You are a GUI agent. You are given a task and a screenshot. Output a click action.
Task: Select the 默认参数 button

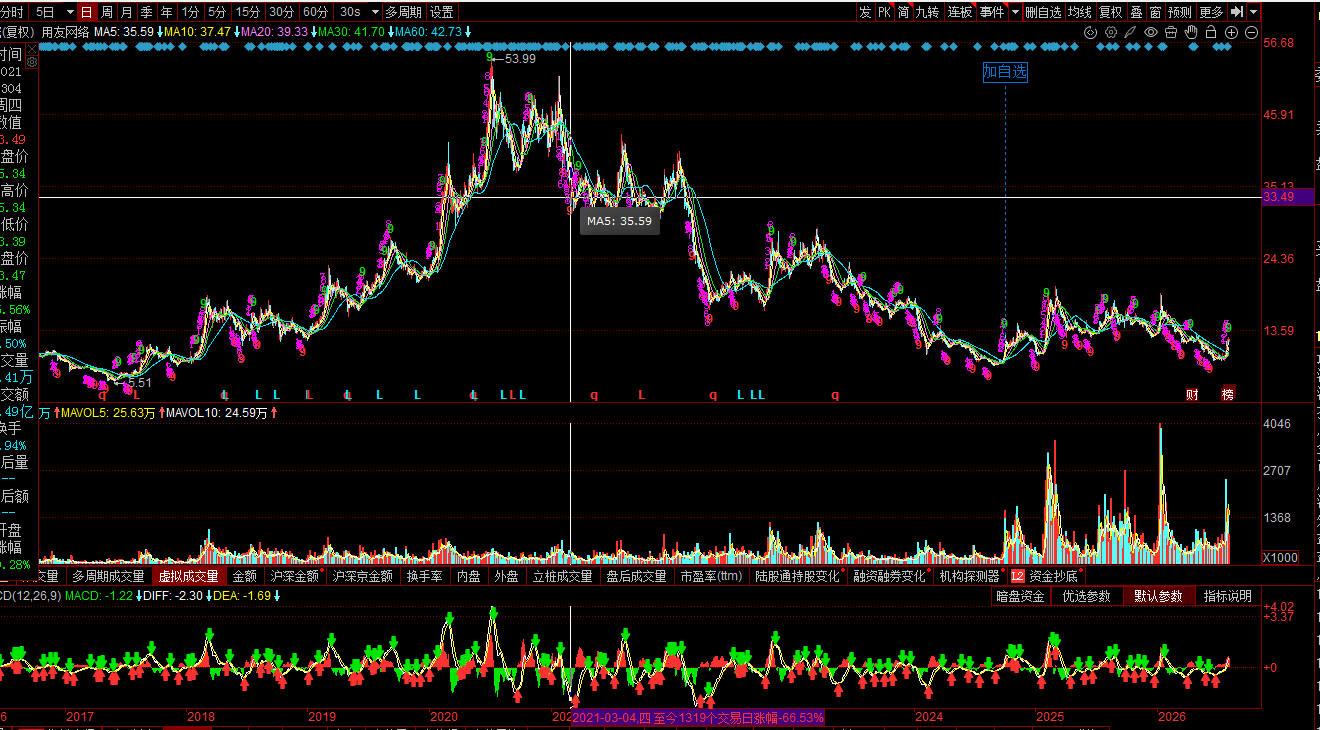(1158, 596)
